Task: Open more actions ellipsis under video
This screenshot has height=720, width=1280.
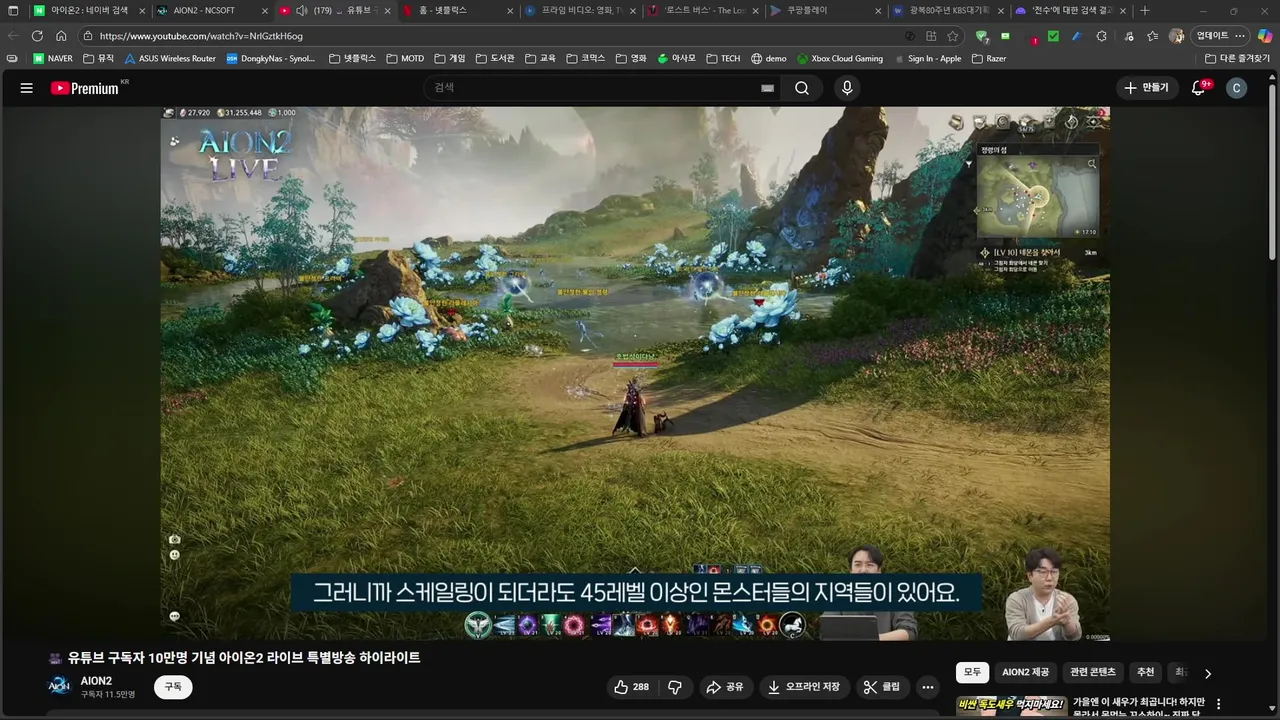Action: click(928, 687)
